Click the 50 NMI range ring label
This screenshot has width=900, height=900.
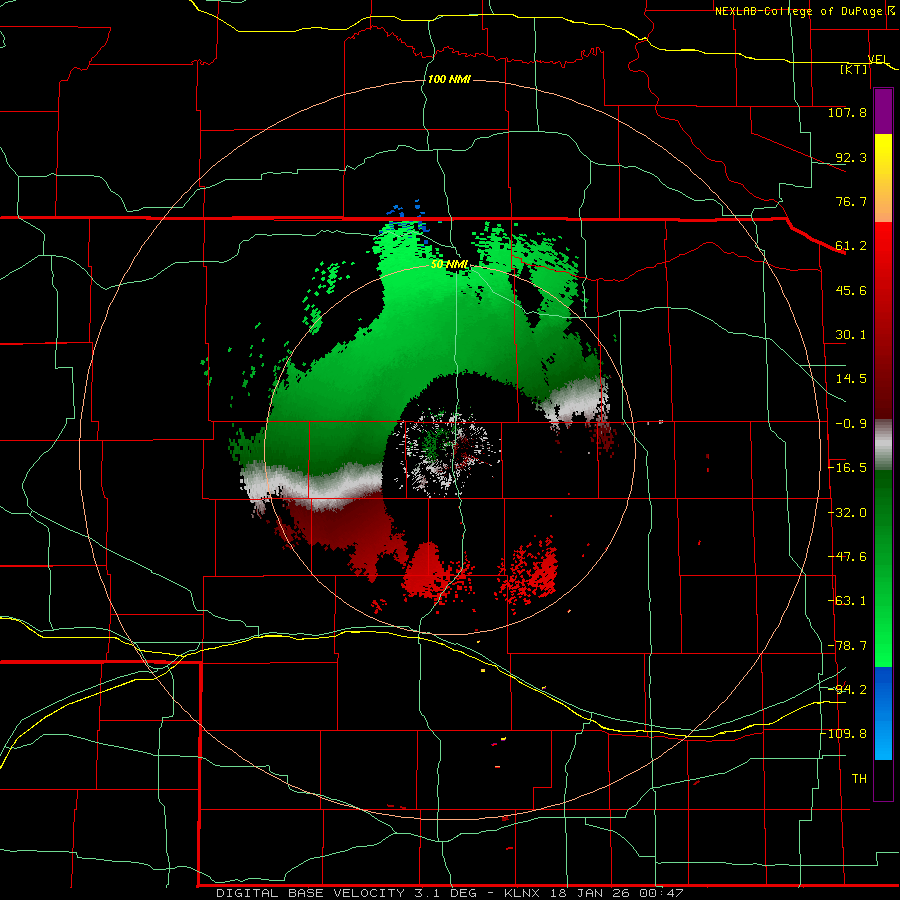(449, 265)
